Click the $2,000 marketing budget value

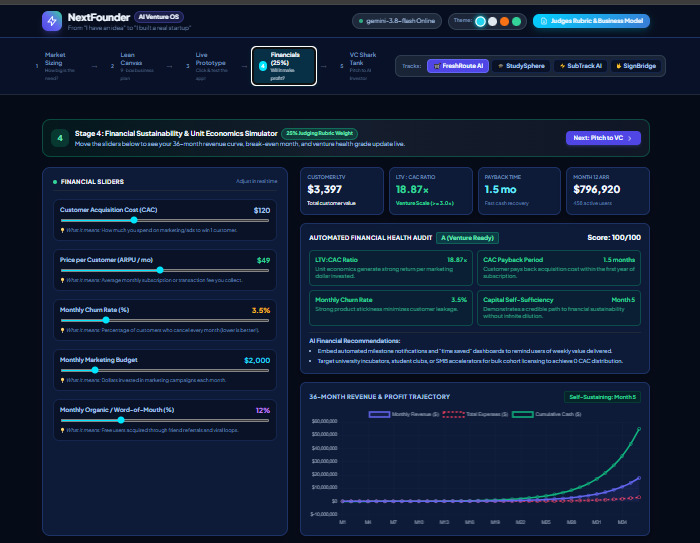[x=257, y=360]
